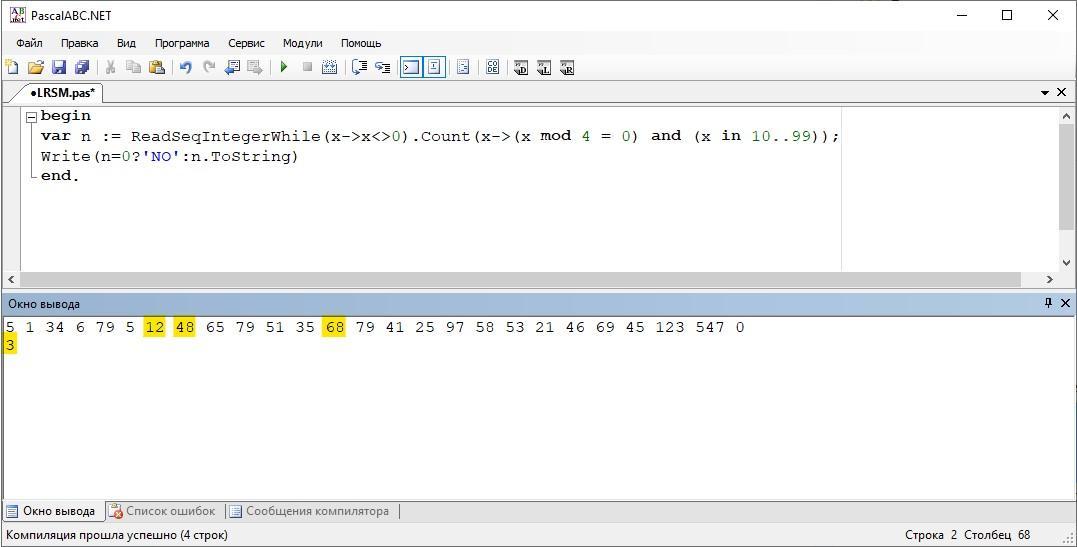
Task: Click the highlighted number 12 in output
Action: click(155, 327)
